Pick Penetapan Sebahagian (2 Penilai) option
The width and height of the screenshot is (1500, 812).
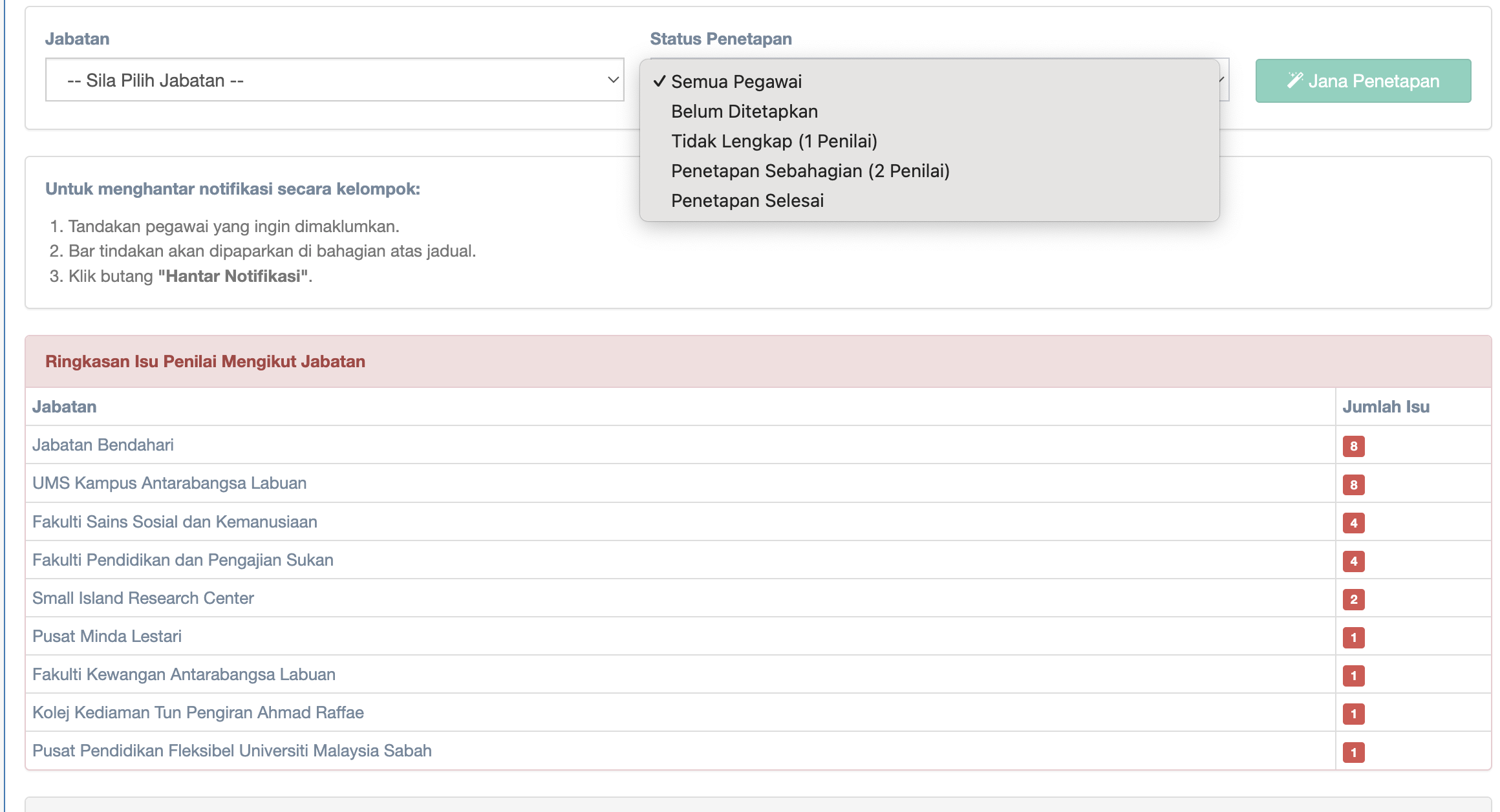click(x=810, y=171)
